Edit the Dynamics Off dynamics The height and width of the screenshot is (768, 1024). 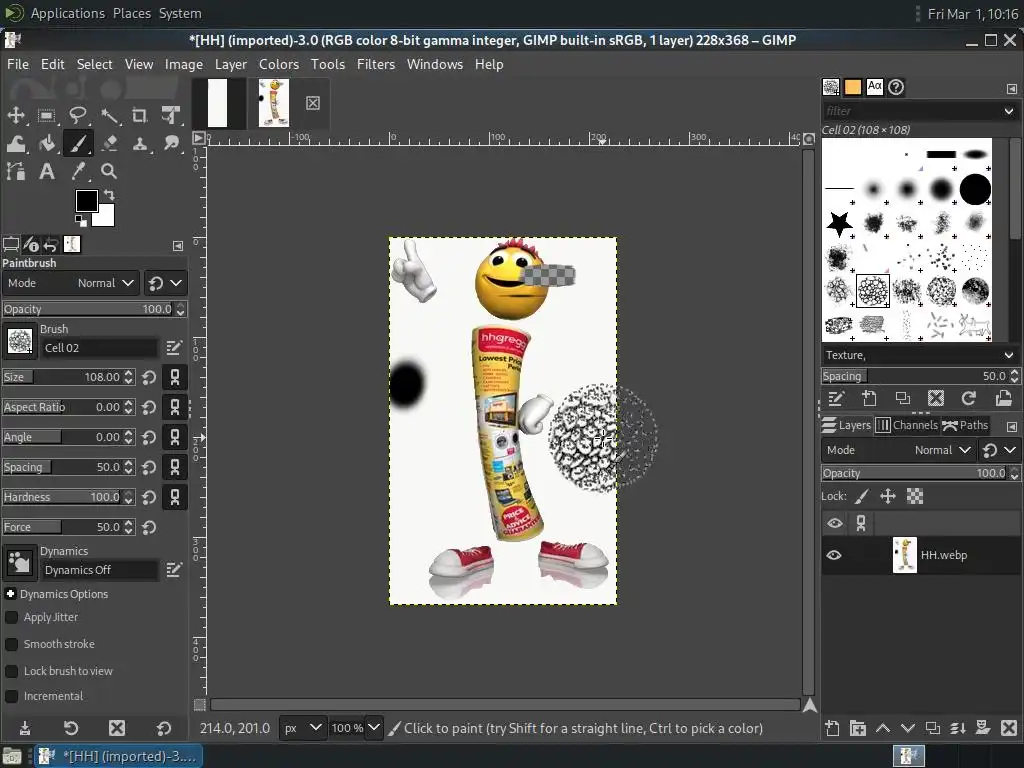click(174, 570)
